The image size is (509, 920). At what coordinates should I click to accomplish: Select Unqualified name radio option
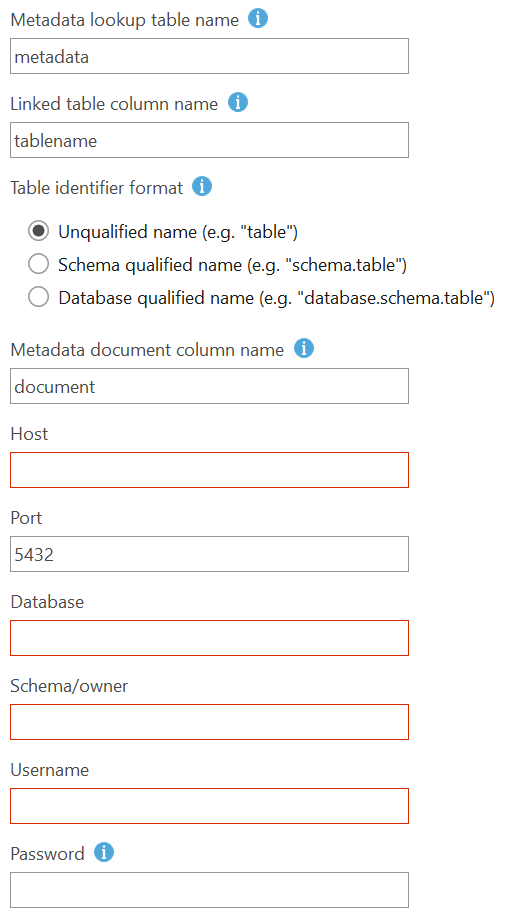click(39, 231)
